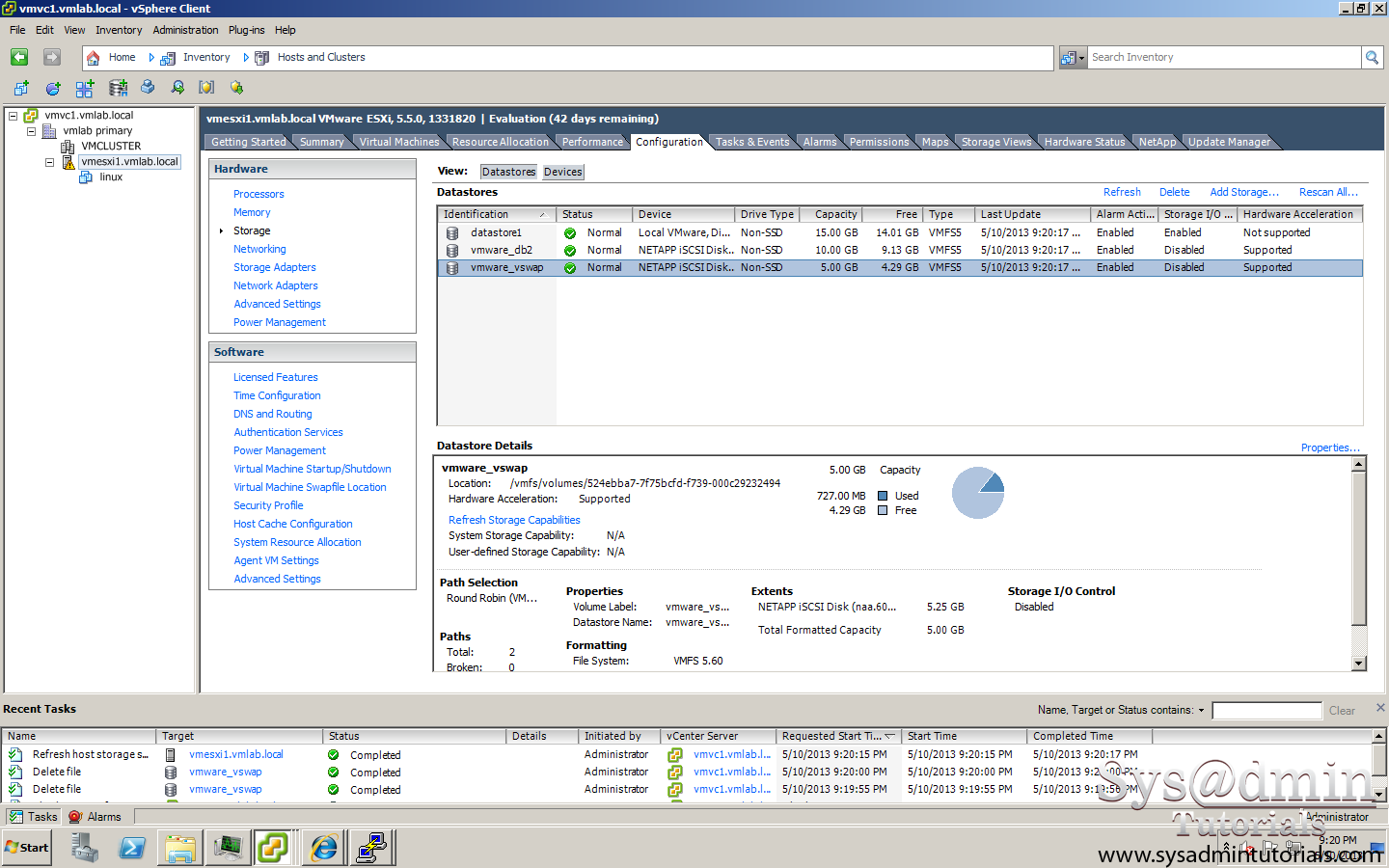
Task: Switch to the Datastores view
Action: (x=508, y=172)
